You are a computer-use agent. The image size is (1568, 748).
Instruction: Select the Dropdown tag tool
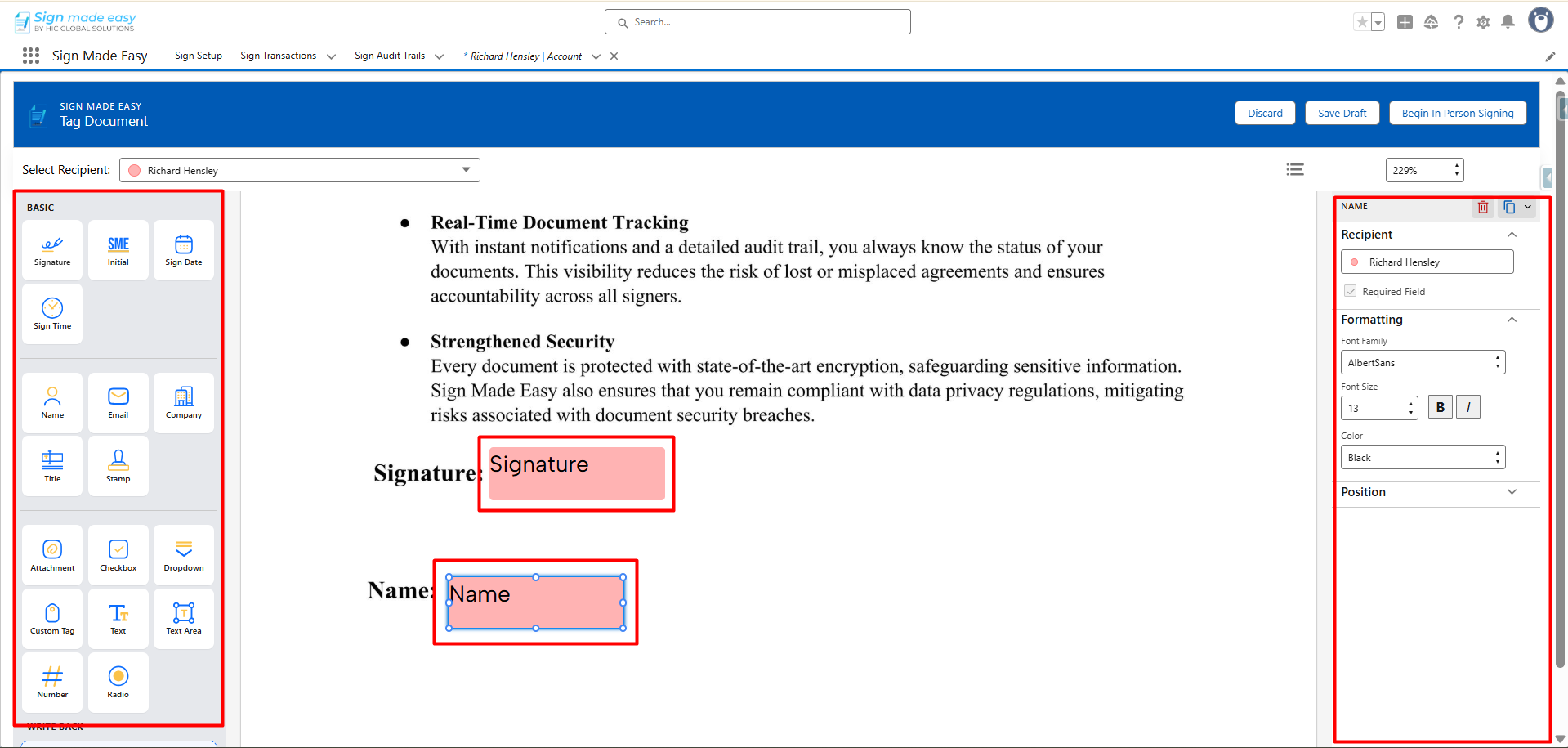tap(184, 555)
